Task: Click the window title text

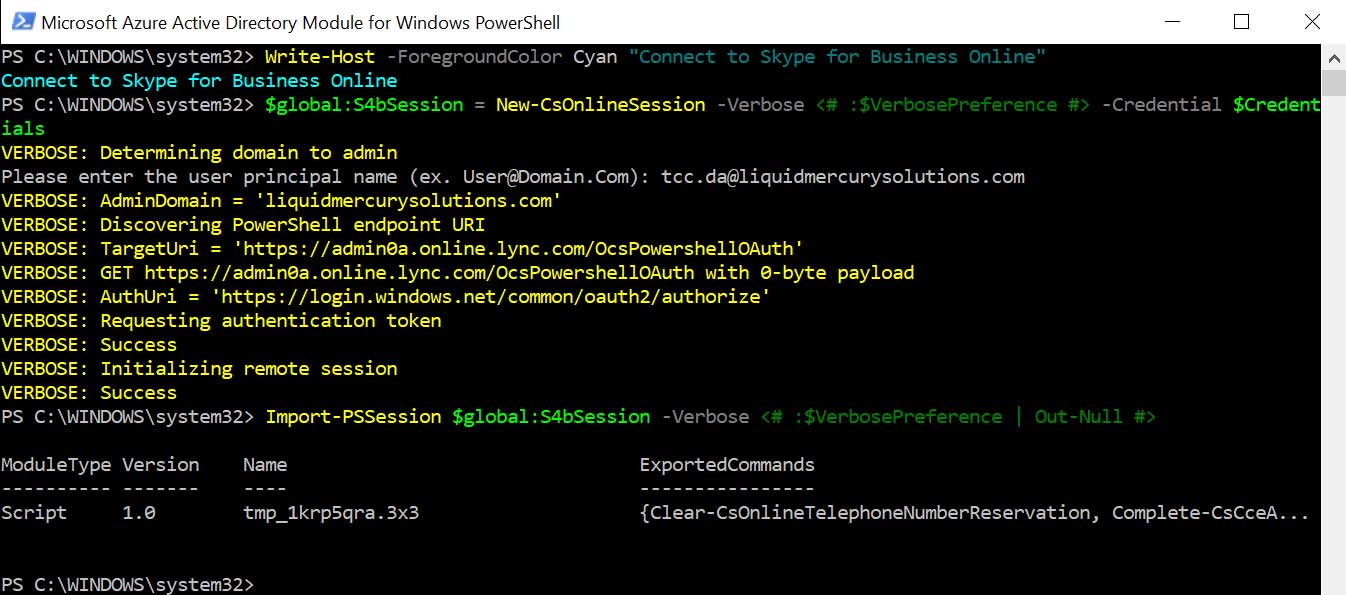Action: point(300,22)
